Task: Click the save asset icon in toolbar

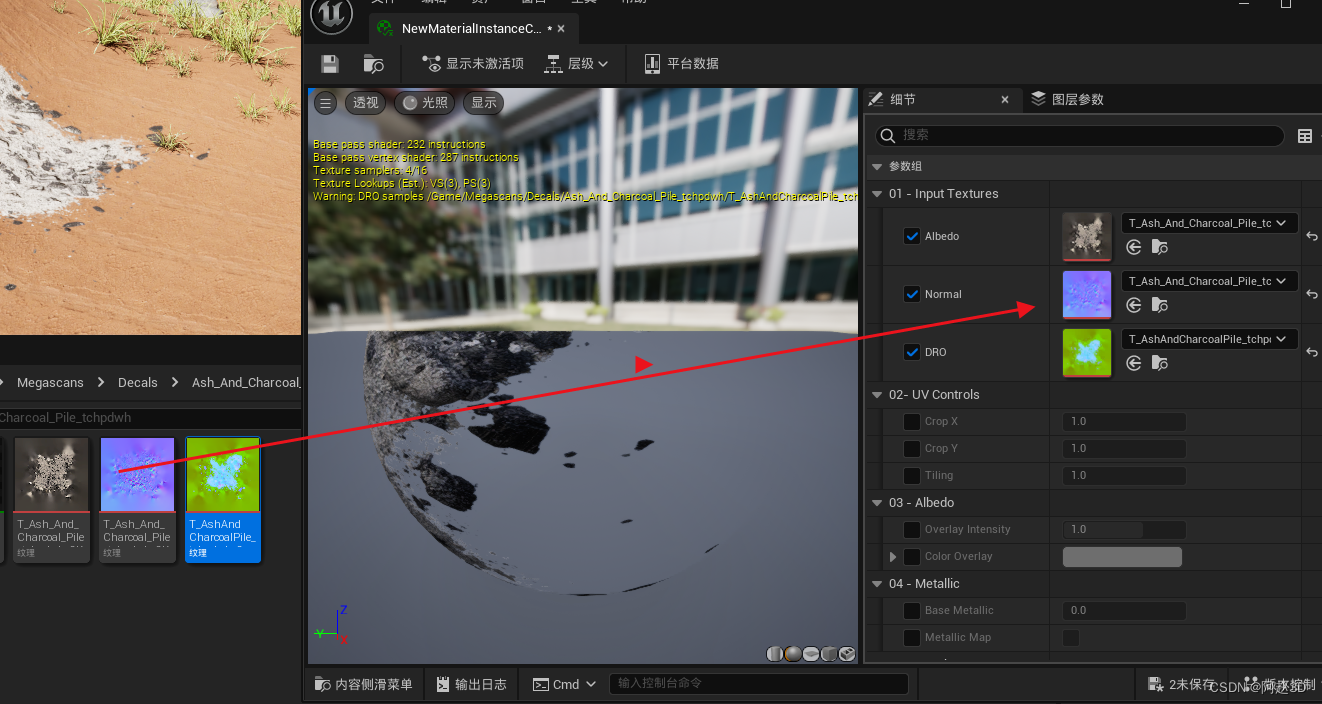Action: (329, 64)
